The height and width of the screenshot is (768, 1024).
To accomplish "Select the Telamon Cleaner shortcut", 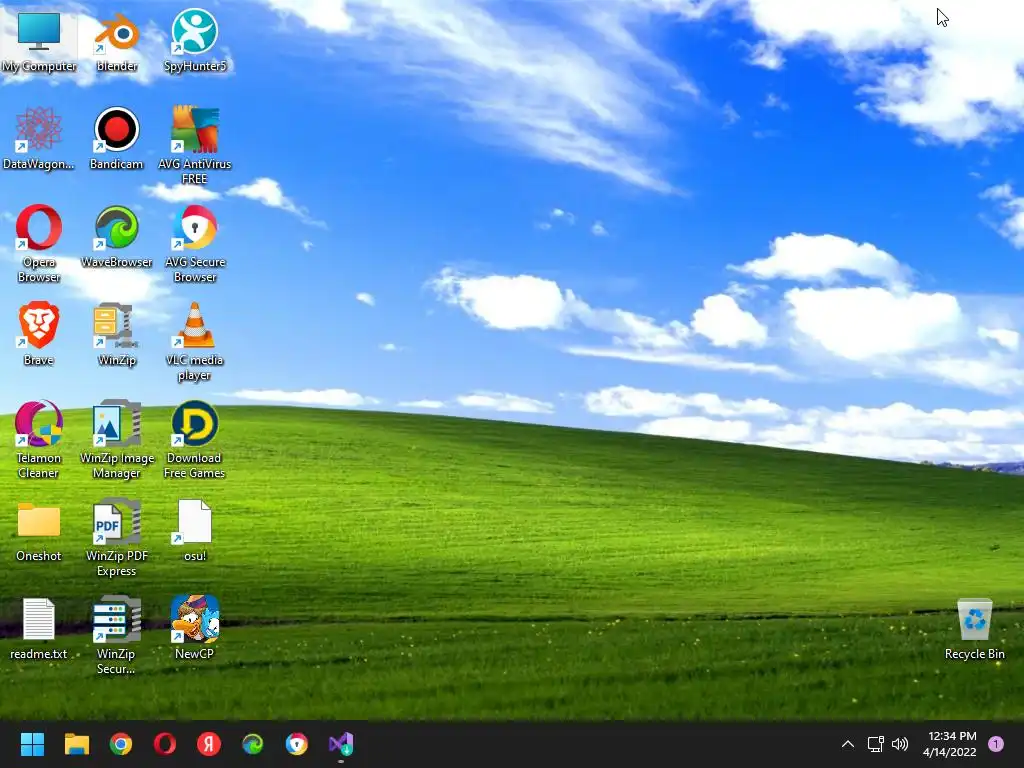I will tap(39, 440).
